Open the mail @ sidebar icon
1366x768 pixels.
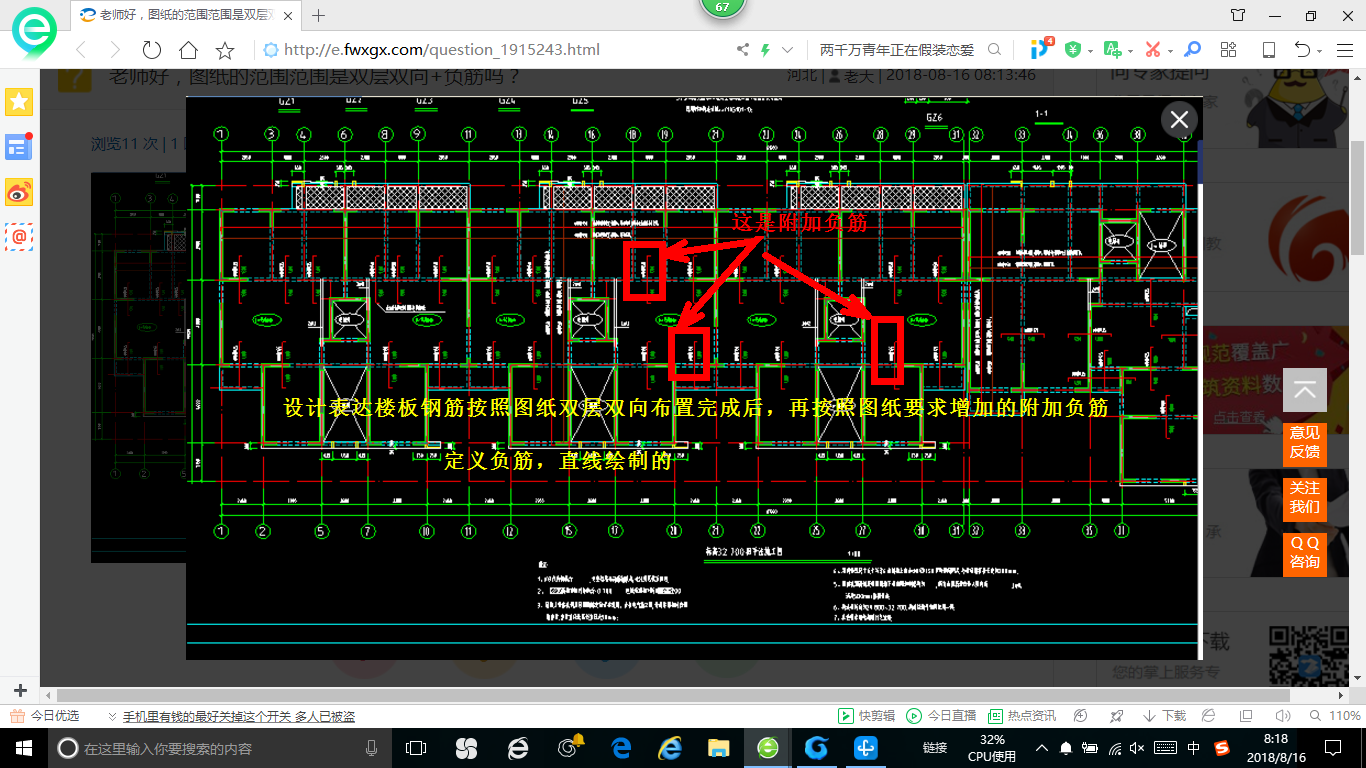click(19, 236)
